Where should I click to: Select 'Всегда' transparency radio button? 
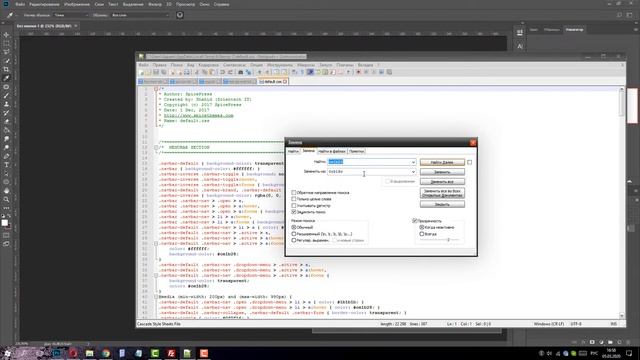[x=422, y=234]
